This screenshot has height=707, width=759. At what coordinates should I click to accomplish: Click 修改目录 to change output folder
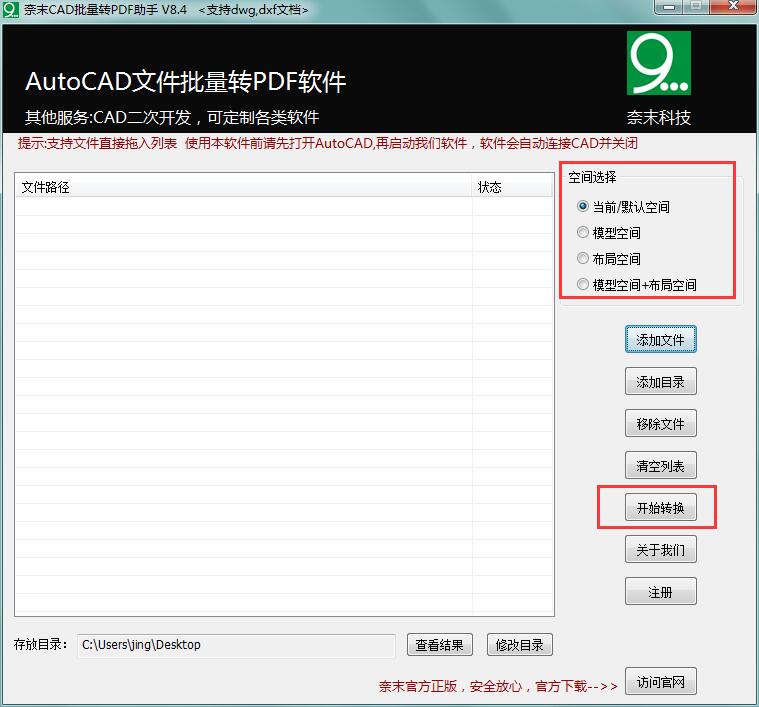(519, 645)
